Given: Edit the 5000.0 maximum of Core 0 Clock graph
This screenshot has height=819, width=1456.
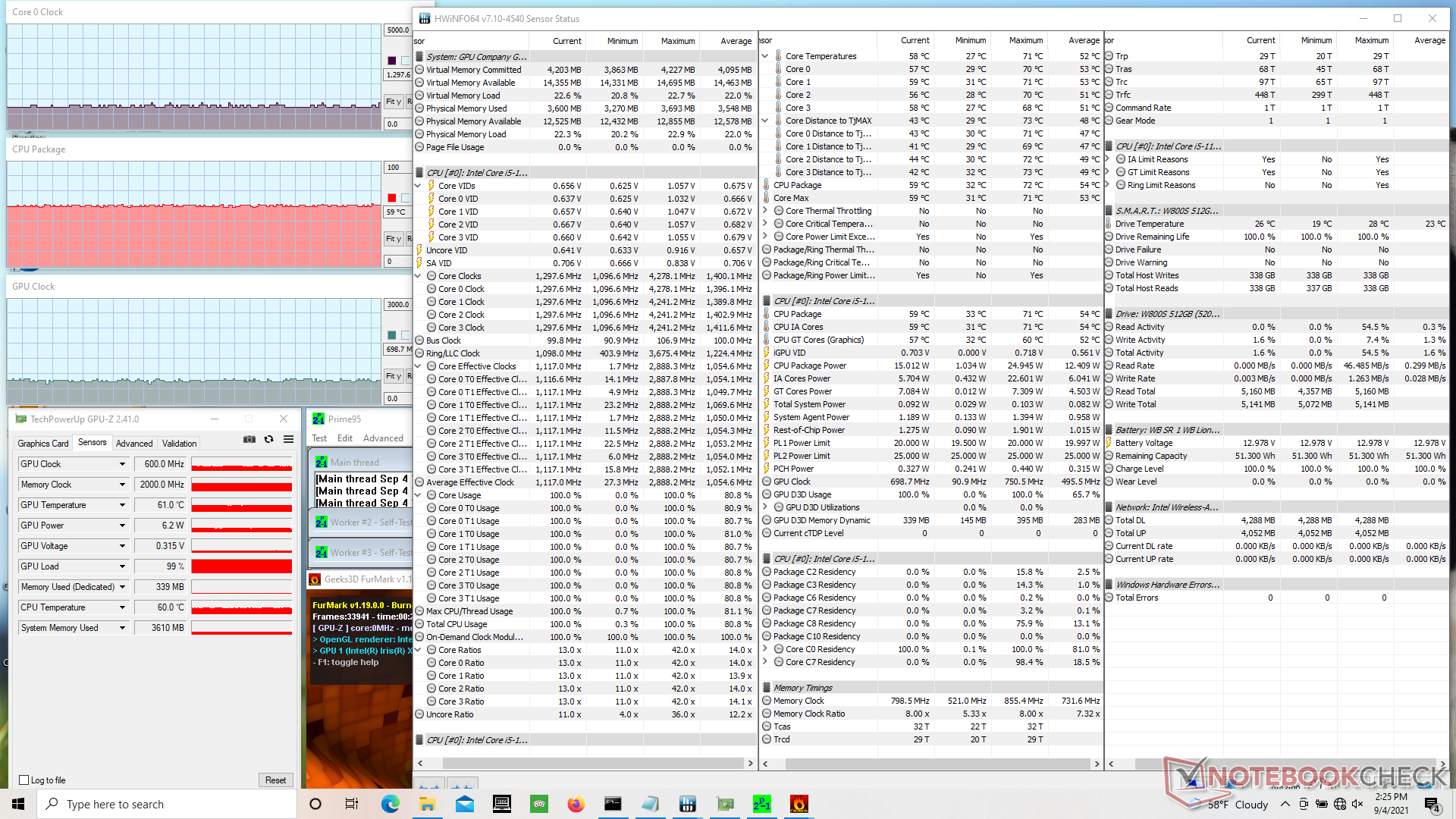Looking at the screenshot, I should (398, 30).
